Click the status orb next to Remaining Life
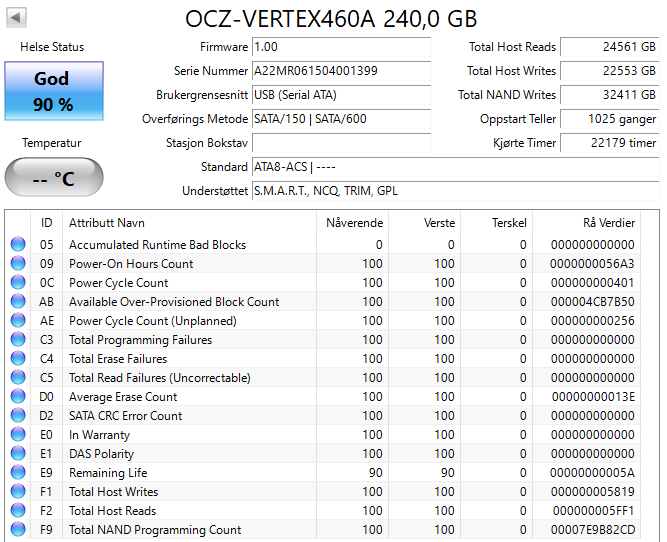The width and height of the screenshot is (667, 542). (18, 473)
